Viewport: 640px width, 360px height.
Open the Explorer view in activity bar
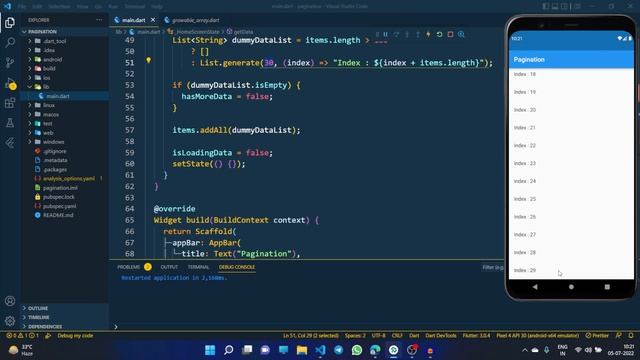(x=10, y=22)
